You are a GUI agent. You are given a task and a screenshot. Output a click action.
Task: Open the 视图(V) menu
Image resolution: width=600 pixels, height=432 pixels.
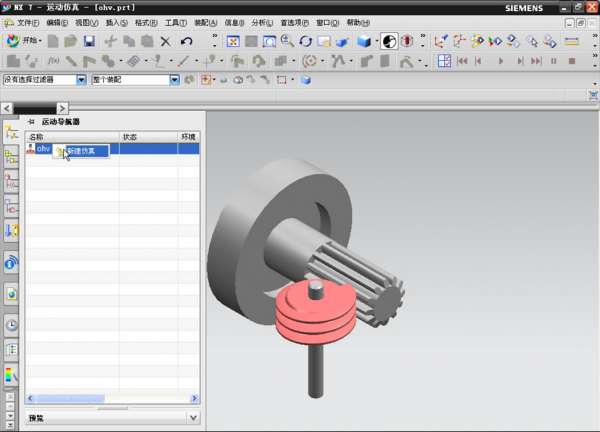pos(87,23)
